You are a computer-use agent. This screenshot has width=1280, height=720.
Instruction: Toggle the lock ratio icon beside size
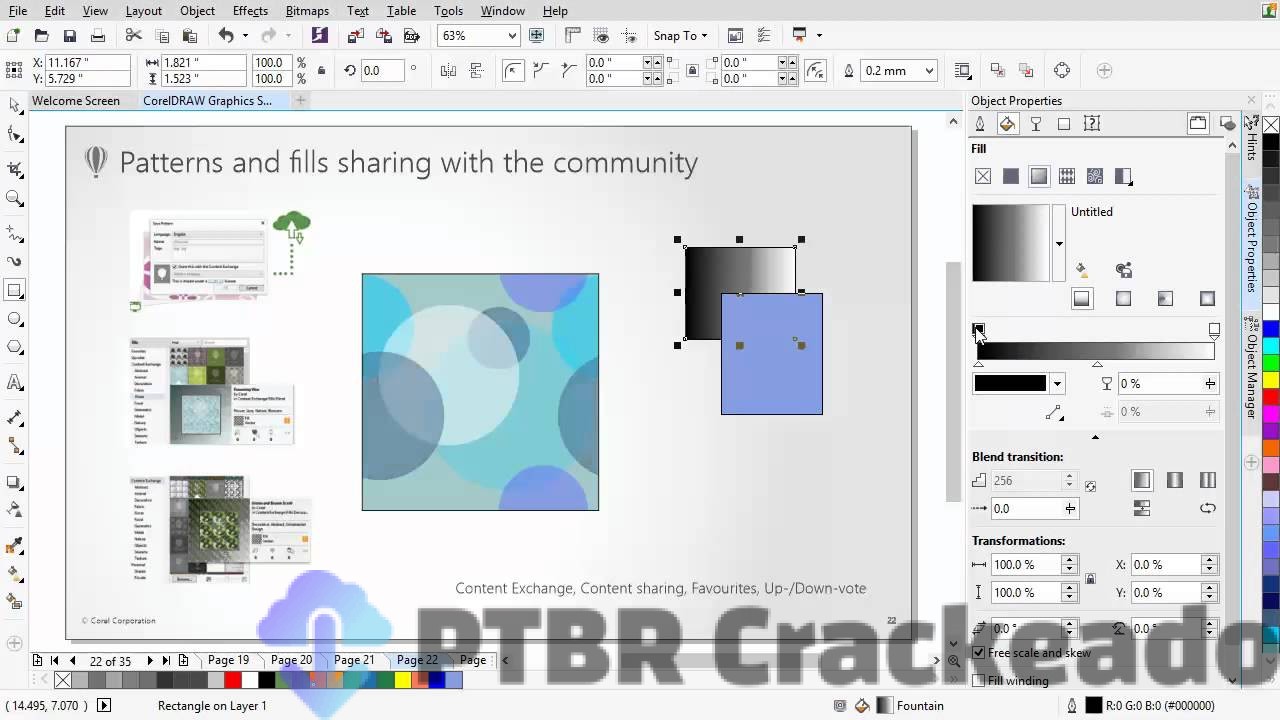pyautogui.click(x=321, y=71)
